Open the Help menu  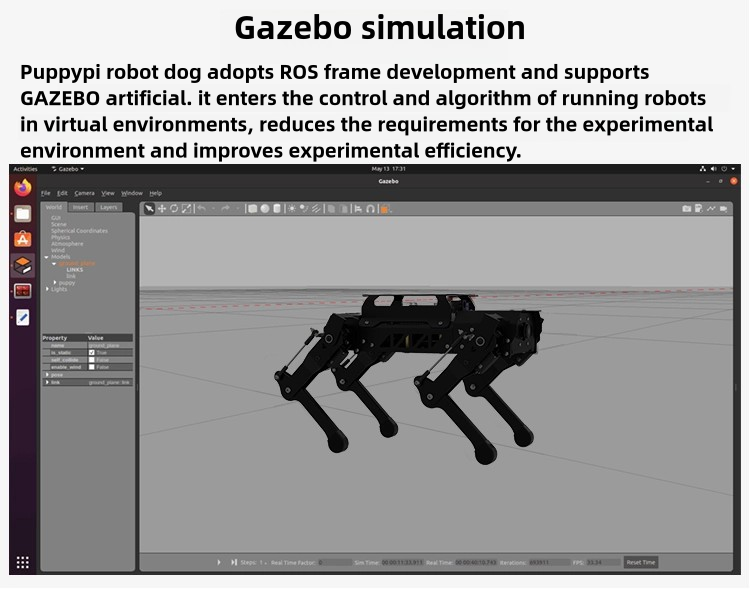[x=155, y=193]
